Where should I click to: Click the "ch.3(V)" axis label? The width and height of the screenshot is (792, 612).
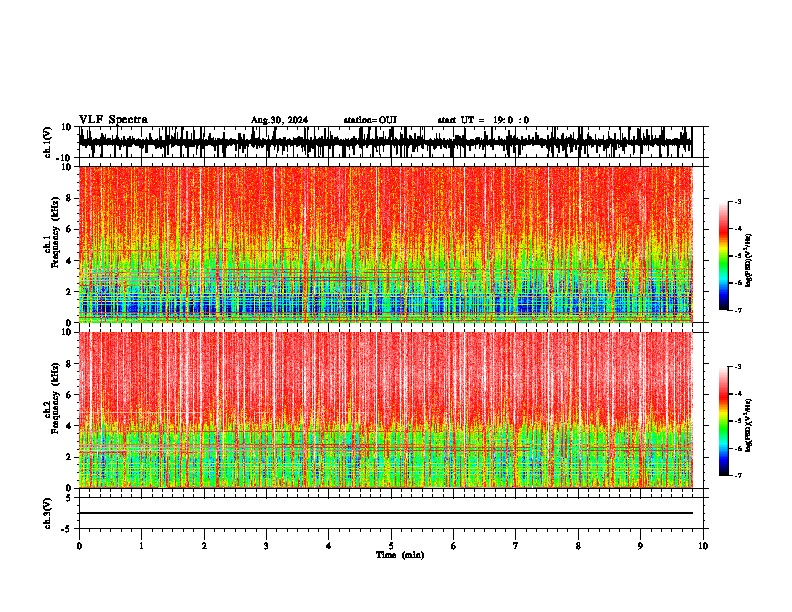[x=48, y=514]
